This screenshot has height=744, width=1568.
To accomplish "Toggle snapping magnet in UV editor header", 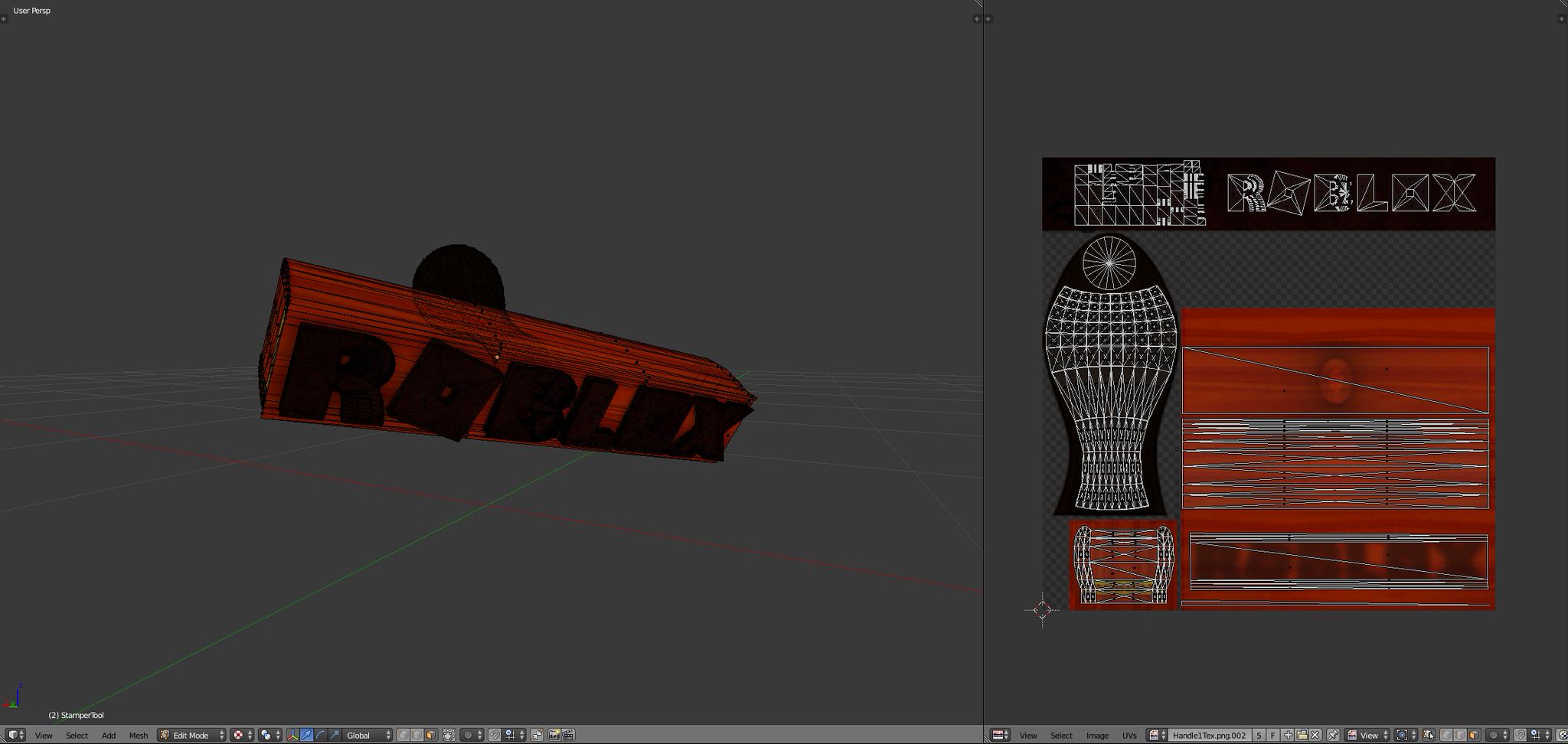I will 1520,736.
